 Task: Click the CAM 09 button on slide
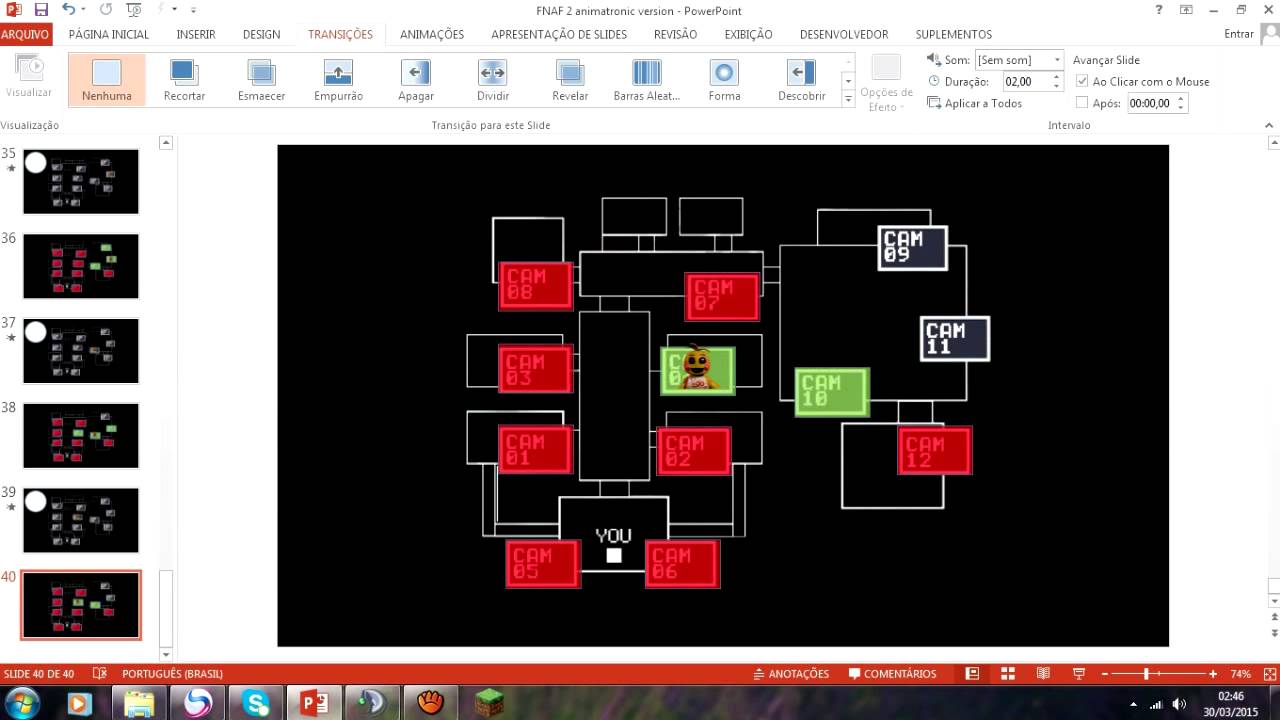(x=912, y=247)
